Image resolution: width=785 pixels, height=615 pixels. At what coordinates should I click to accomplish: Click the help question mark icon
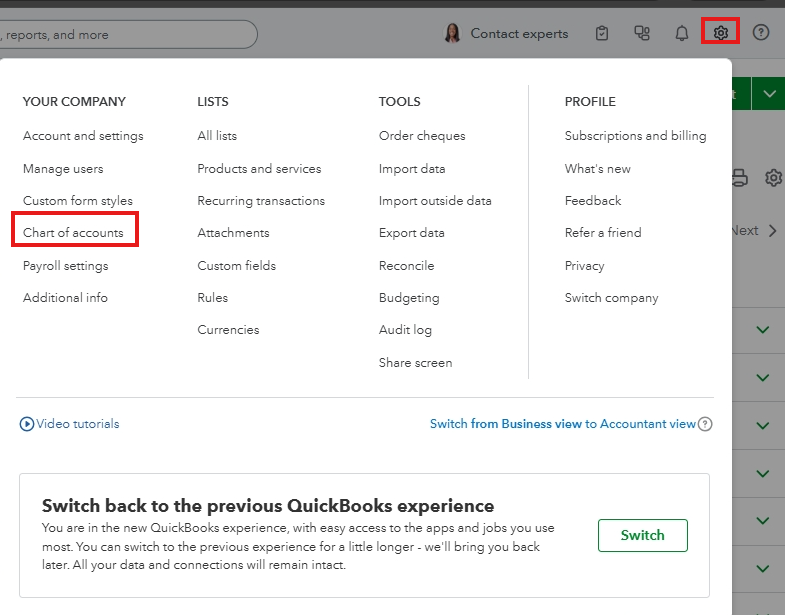[x=761, y=33]
